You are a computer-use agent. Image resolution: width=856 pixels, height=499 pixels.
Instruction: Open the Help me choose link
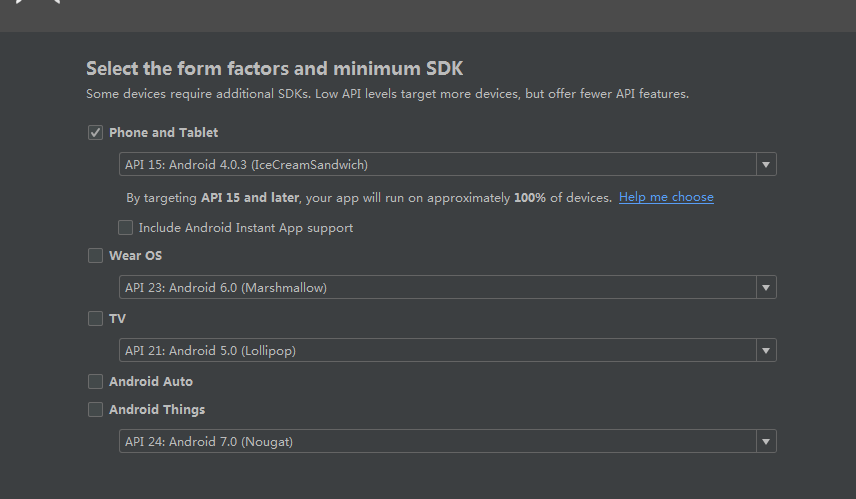click(666, 197)
